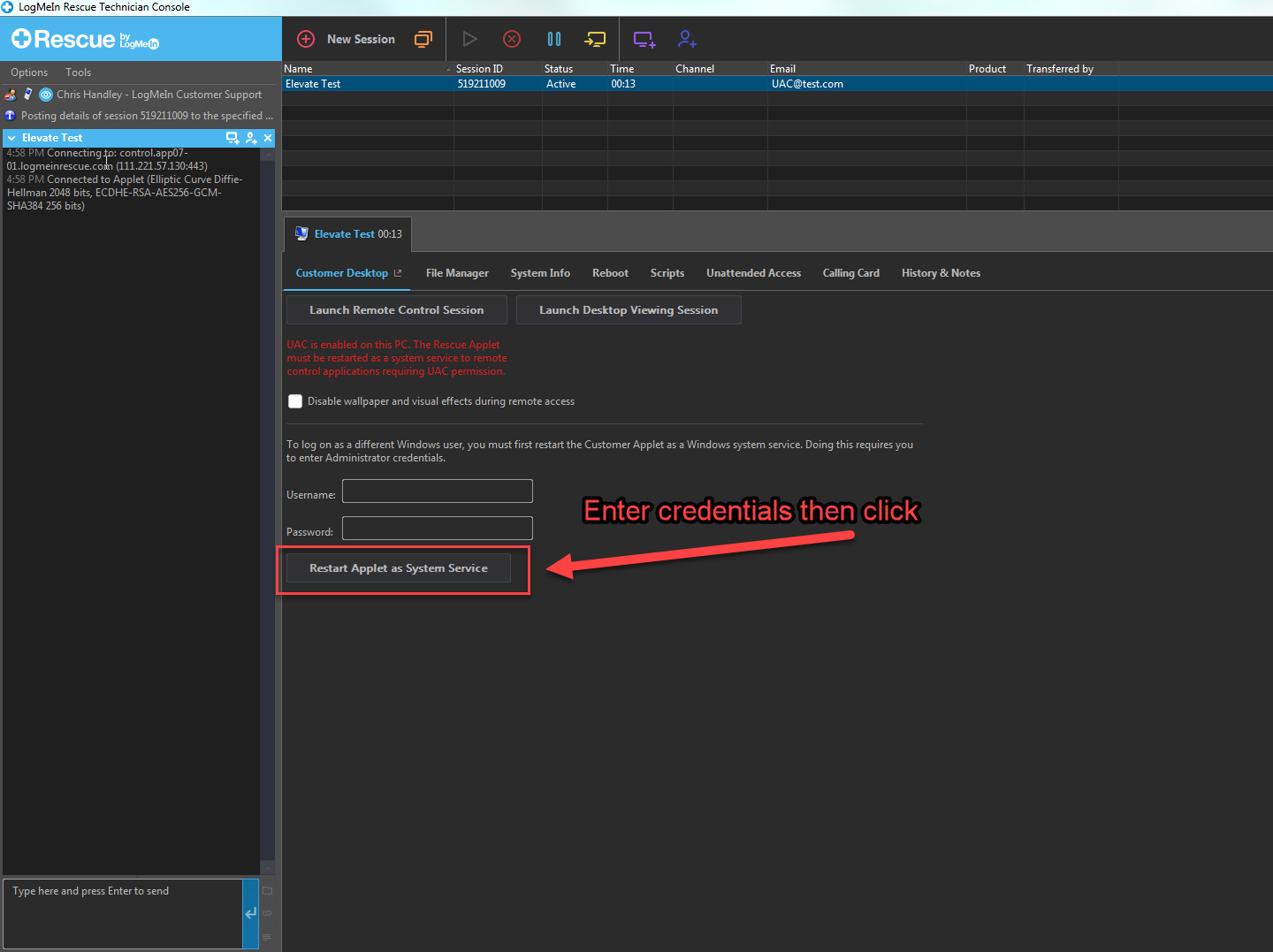This screenshot has width=1273, height=952.
Task: Switch to the File Manager tab
Action: pyautogui.click(x=457, y=273)
